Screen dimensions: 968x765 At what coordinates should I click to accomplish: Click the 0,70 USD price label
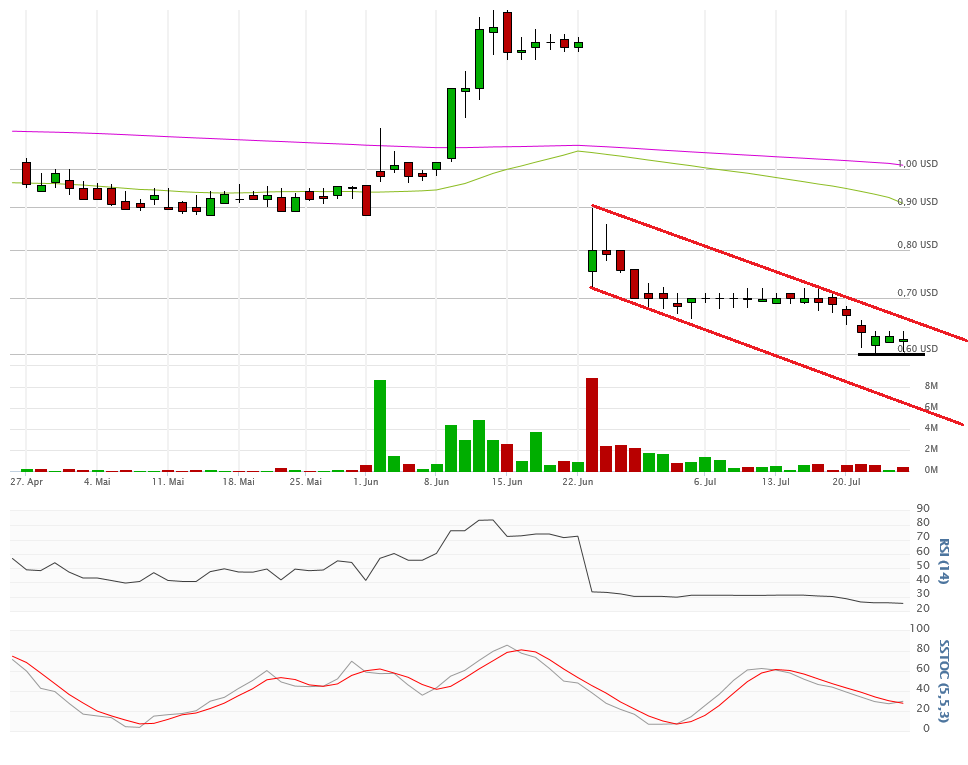click(917, 293)
